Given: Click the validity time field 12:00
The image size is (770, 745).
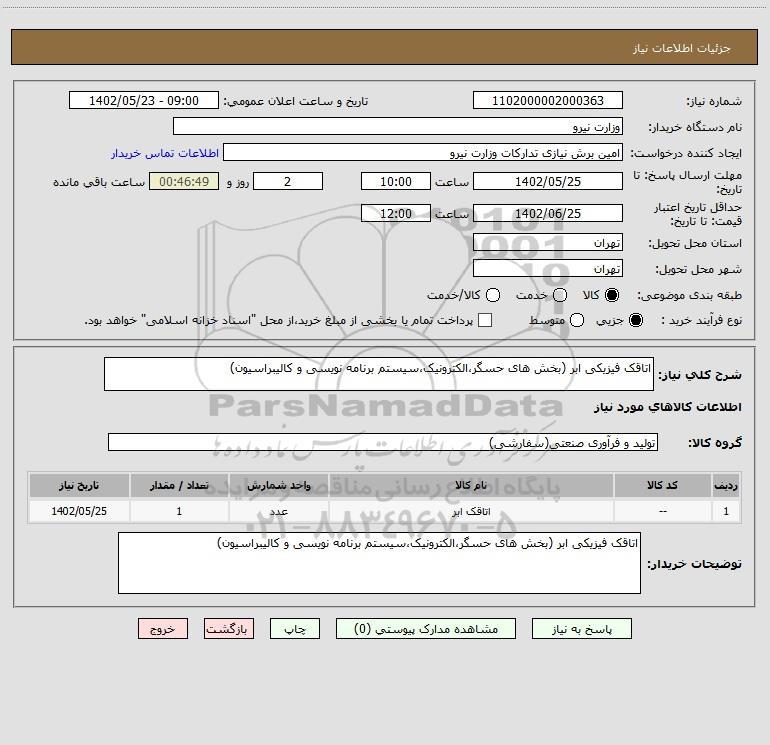Looking at the screenshot, I should pyautogui.click(x=396, y=213).
